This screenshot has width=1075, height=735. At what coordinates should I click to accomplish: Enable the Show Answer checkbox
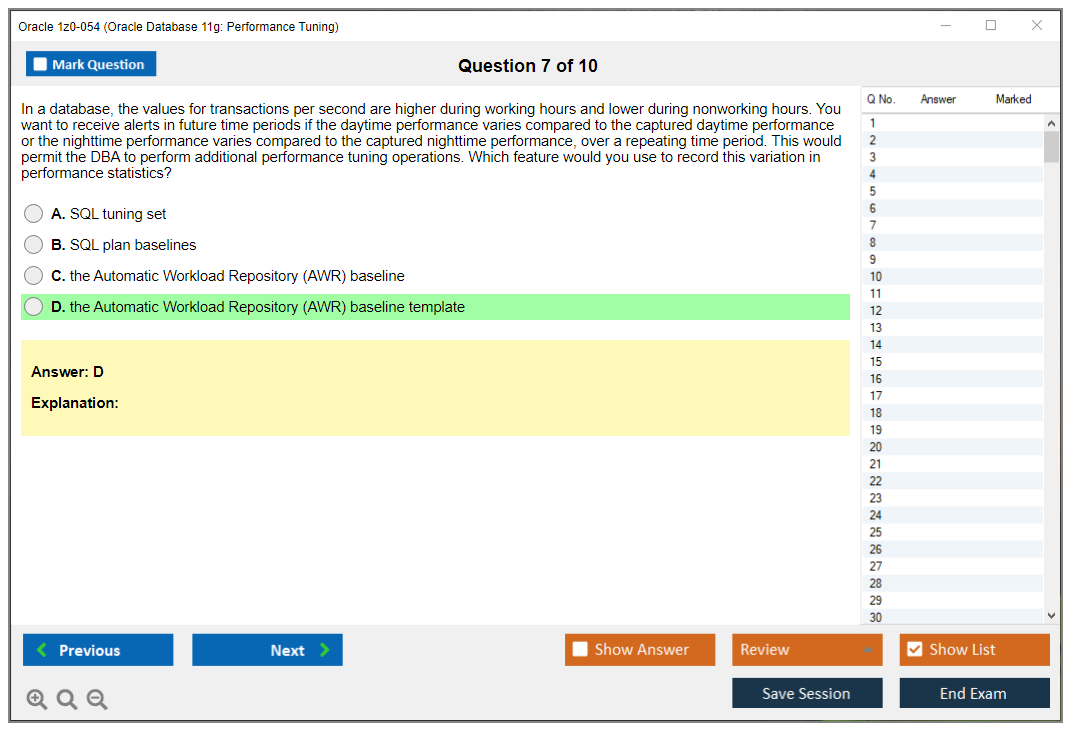(x=581, y=650)
